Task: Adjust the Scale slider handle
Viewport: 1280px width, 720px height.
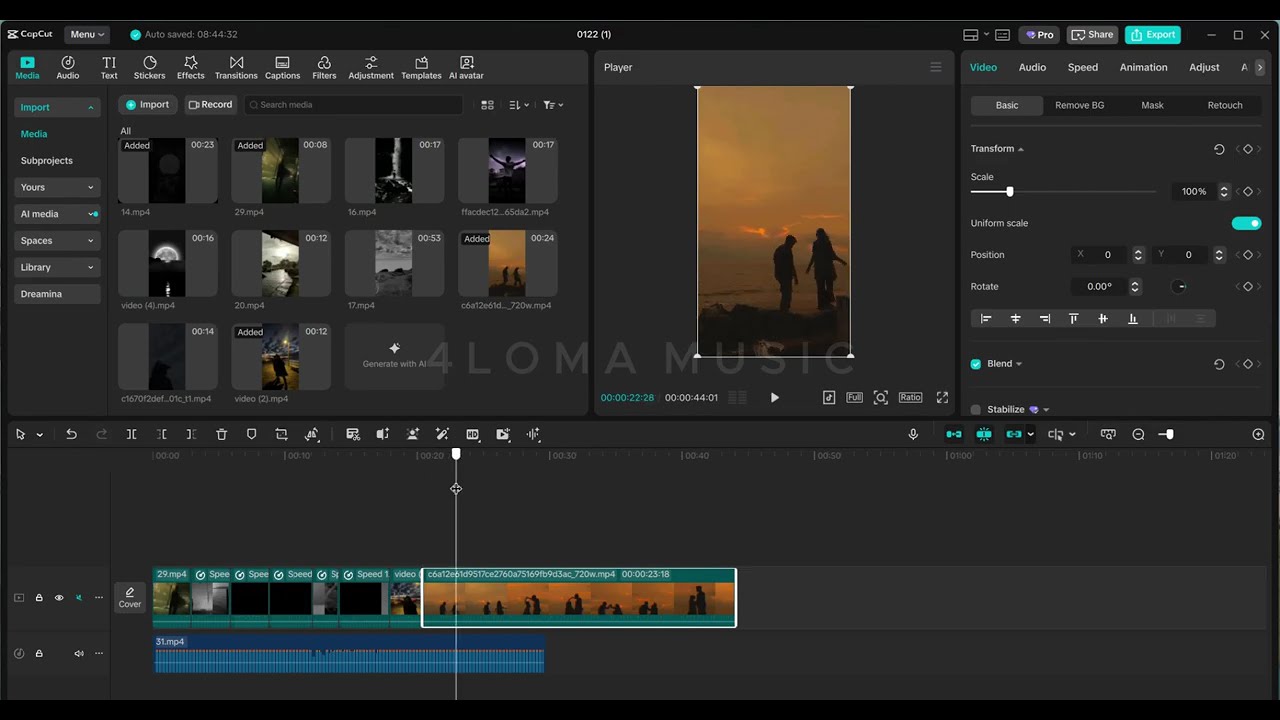Action: [x=1010, y=191]
